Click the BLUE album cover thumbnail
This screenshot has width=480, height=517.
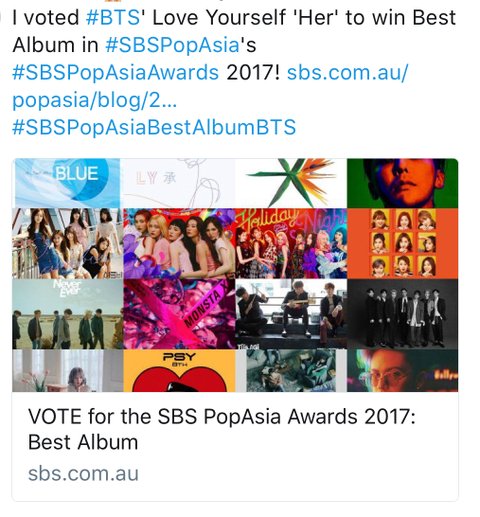(66, 183)
